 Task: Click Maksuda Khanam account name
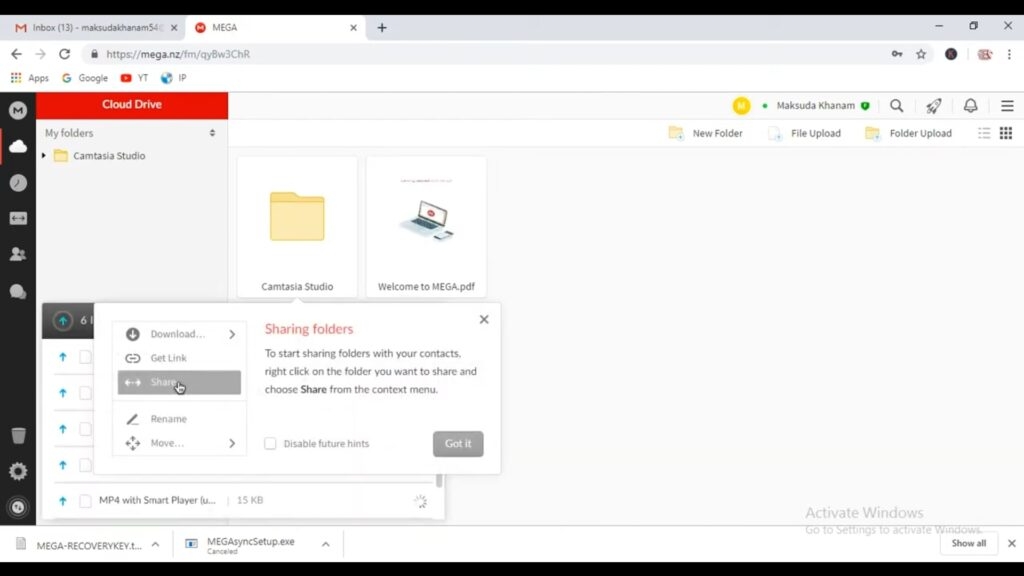[x=815, y=106]
